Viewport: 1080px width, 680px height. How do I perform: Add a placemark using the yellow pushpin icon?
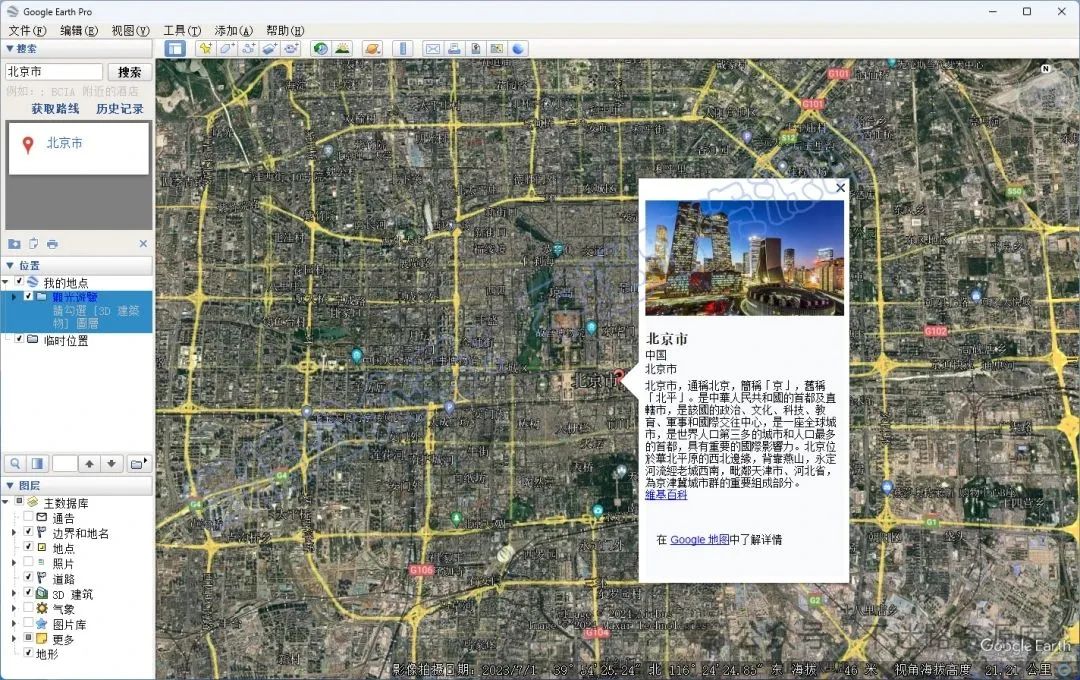point(205,48)
